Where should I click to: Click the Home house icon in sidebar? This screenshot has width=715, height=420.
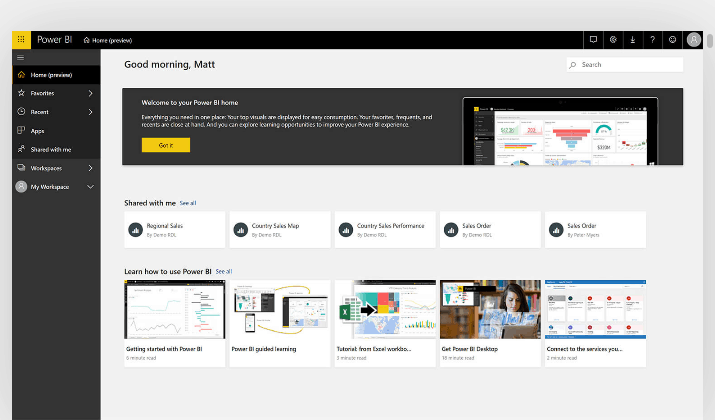click(x=21, y=74)
